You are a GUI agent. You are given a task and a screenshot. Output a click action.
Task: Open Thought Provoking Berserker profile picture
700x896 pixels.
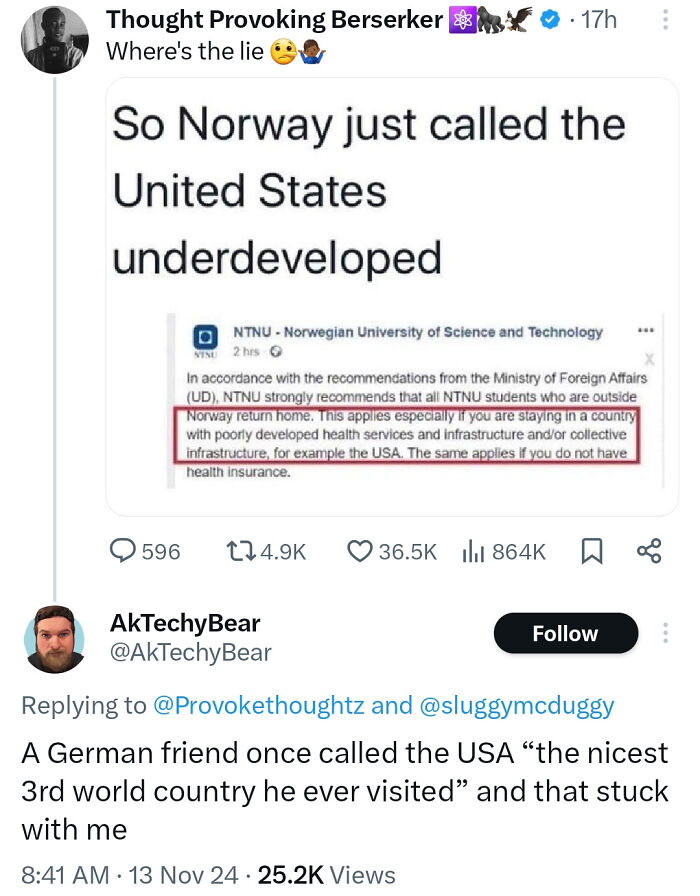[55, 40]
